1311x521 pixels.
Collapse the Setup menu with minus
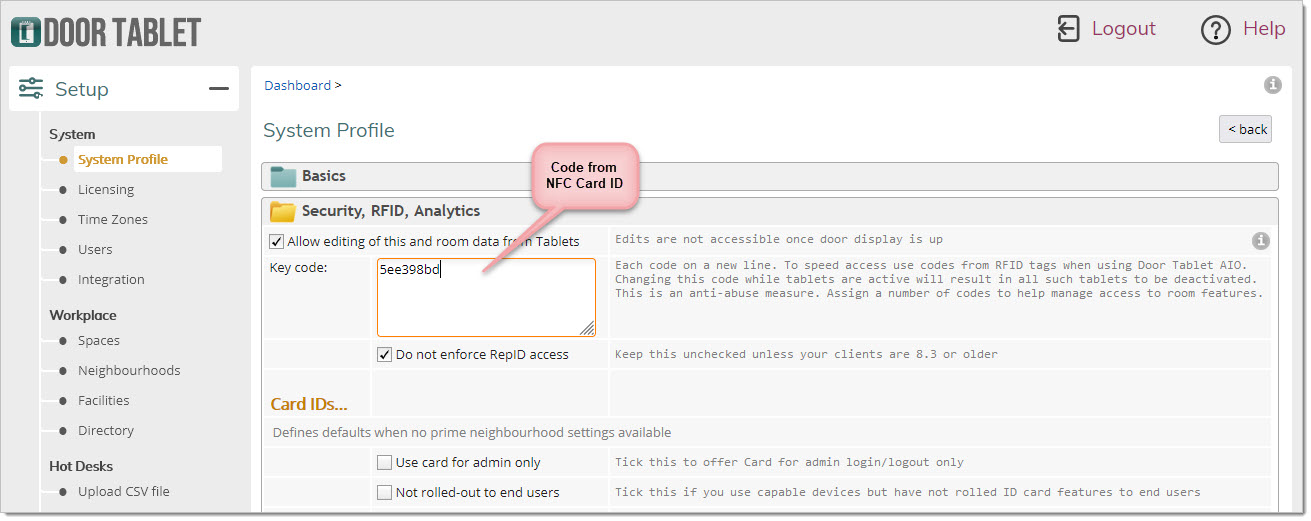point(218,89)
